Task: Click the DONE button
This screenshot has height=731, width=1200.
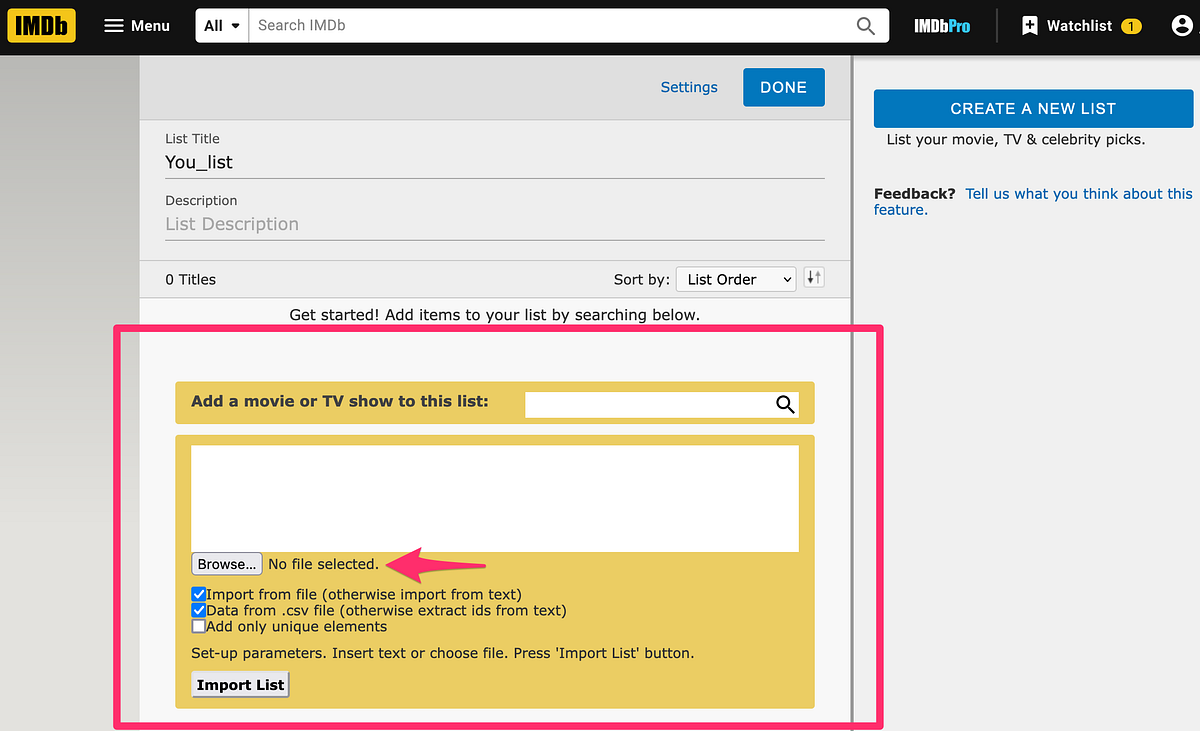Action: 783,87
